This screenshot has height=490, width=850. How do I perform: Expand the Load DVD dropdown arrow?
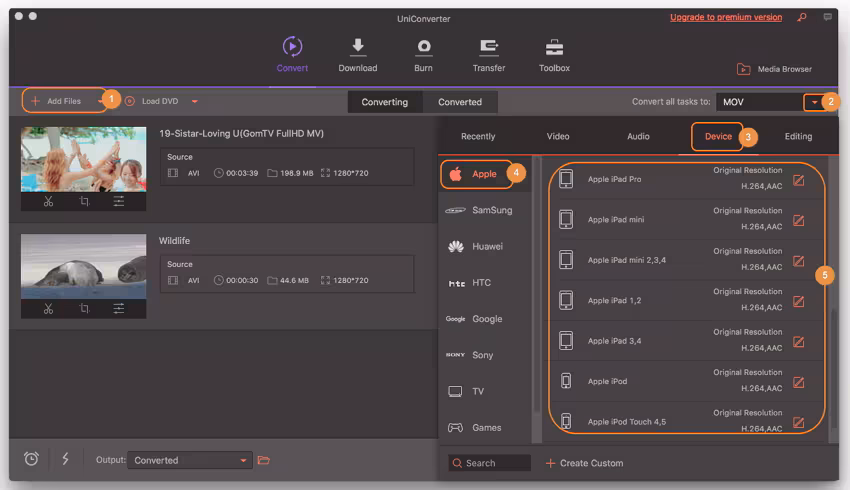click(195, 101)
